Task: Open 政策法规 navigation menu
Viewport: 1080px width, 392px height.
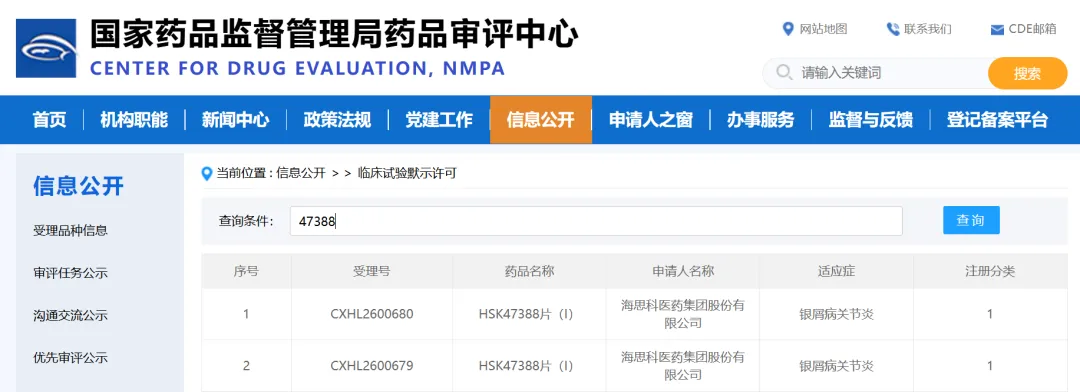Action: (x=338, y=120)
